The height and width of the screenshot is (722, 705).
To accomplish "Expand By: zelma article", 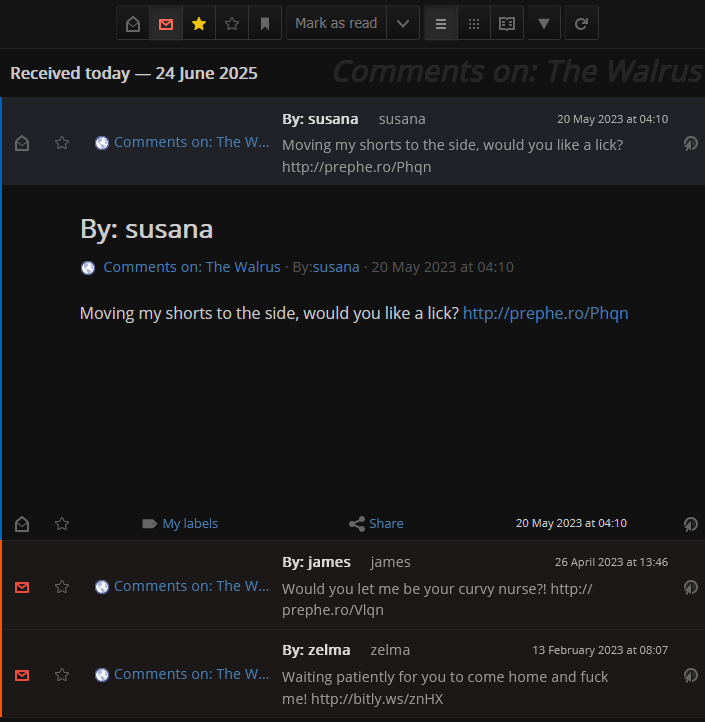I will tap(316, 650).
